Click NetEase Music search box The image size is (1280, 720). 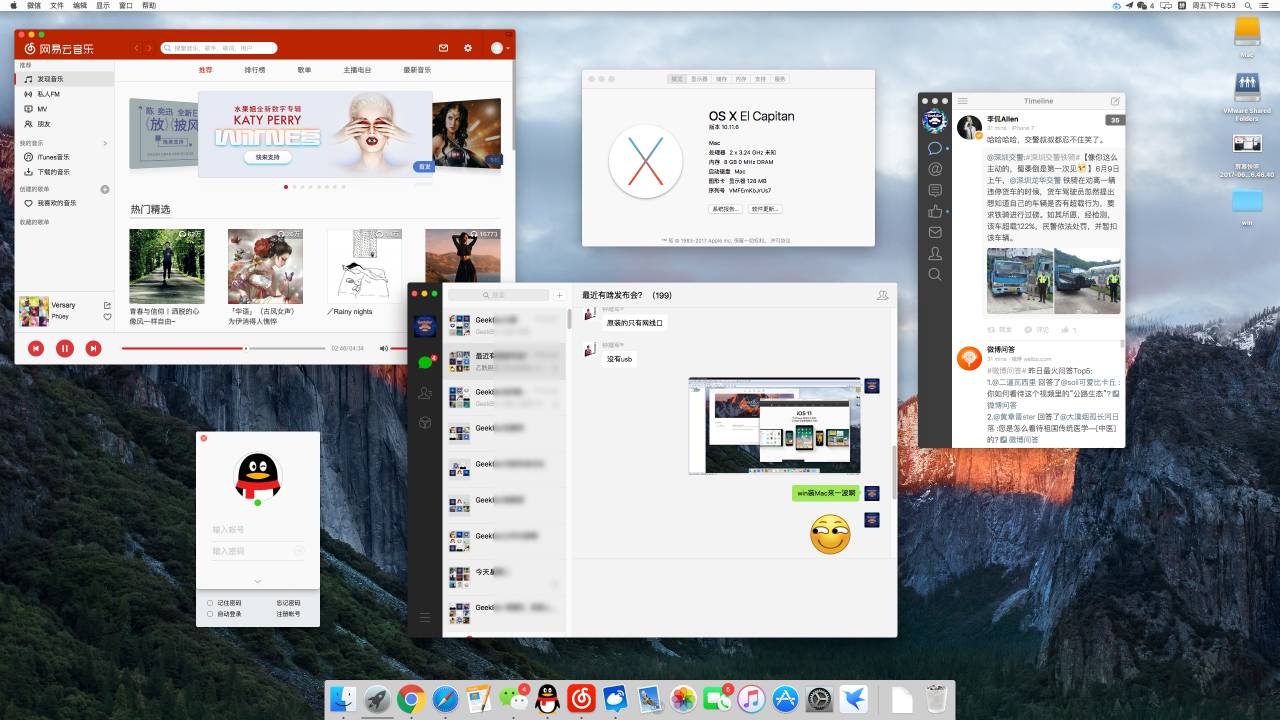click(x=218, y=48)
